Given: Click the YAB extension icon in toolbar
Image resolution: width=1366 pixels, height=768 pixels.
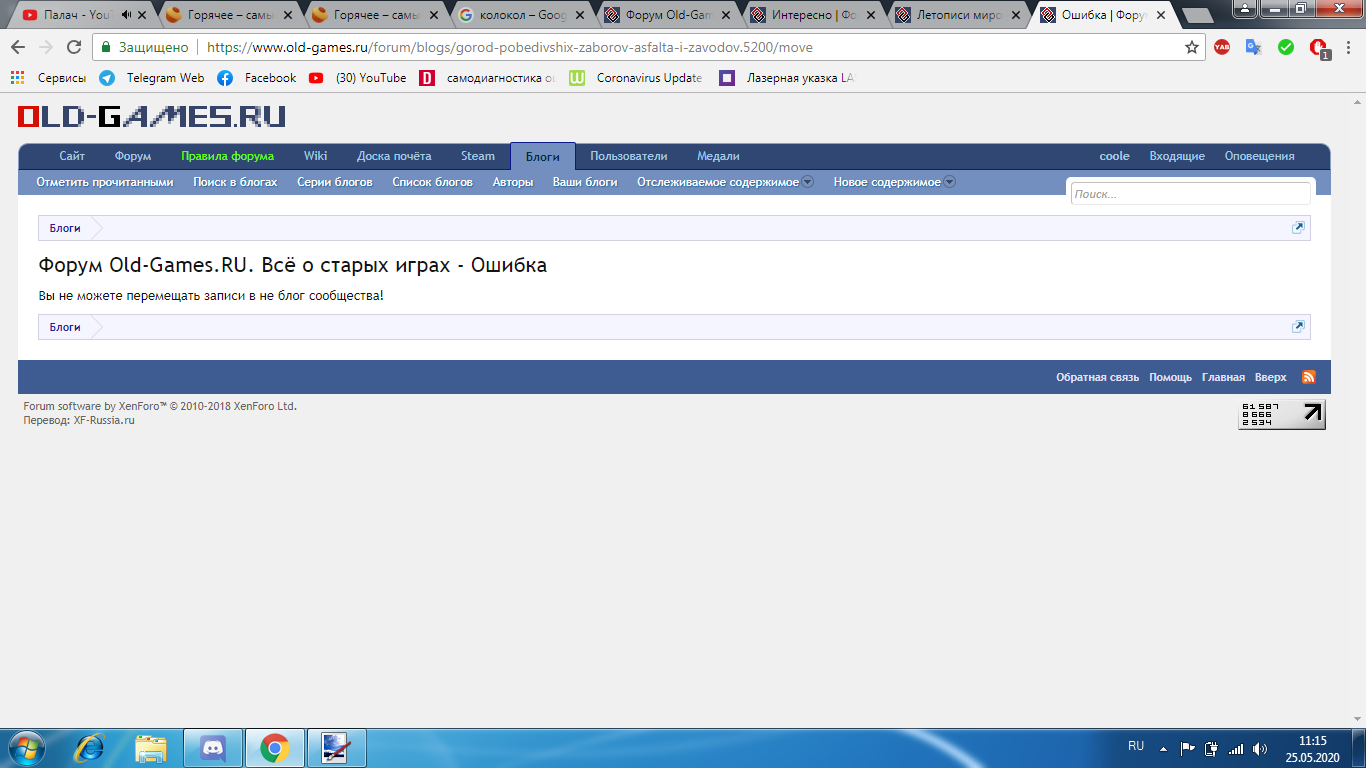Looking at the screenshot, I should coord(1222,46).
